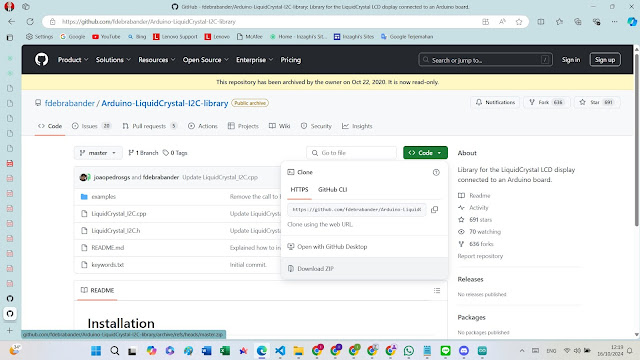The height and width of the screenshot is (360, 640).
Task: Click Report repository link
Action: click(480, 256)
